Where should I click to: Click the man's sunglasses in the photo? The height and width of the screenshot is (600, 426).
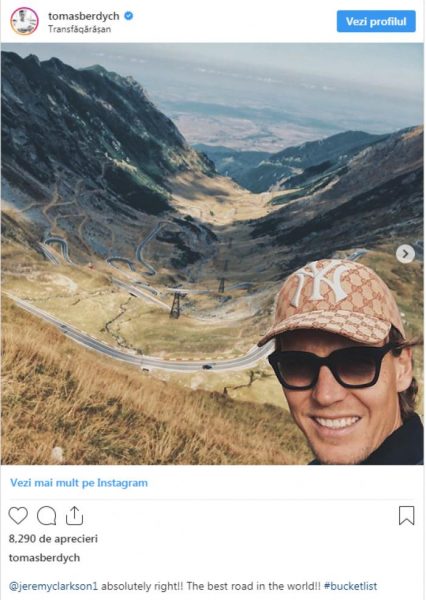[x=330, y=367]
